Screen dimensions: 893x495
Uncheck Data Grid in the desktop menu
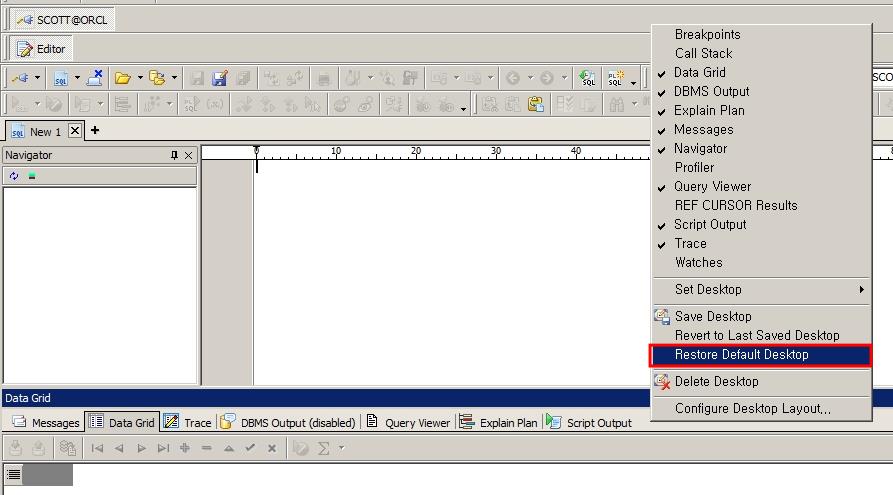(x=699, y=72)
